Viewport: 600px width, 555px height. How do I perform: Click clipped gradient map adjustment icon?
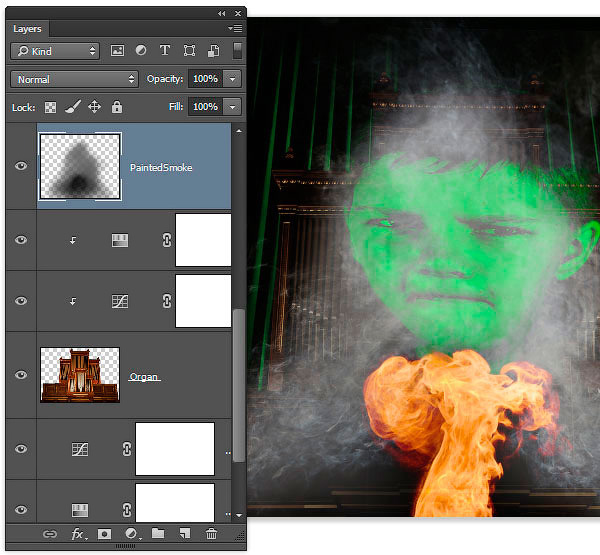pos(120,240)
